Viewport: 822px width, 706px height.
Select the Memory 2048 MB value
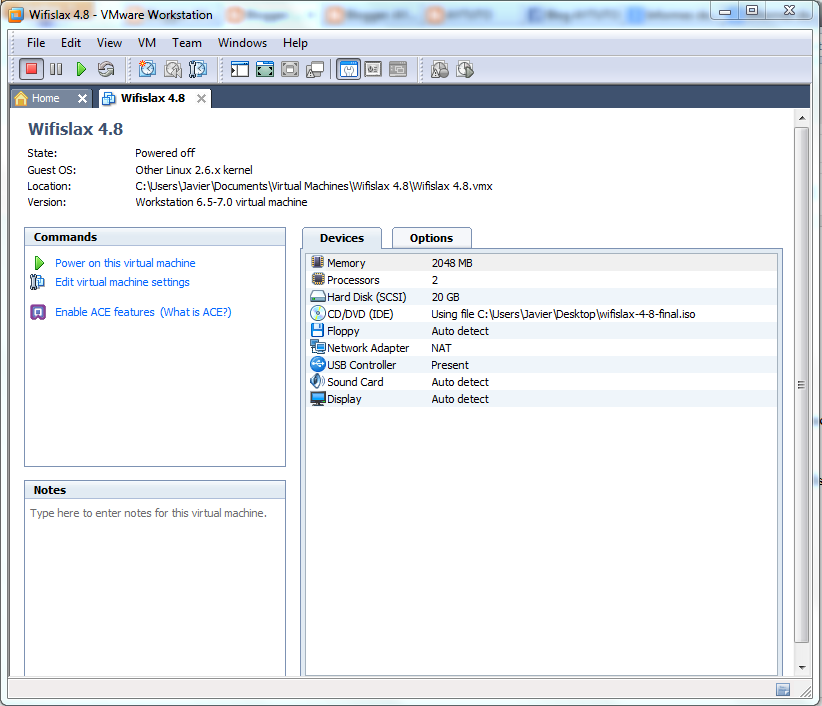coord(452,263)
